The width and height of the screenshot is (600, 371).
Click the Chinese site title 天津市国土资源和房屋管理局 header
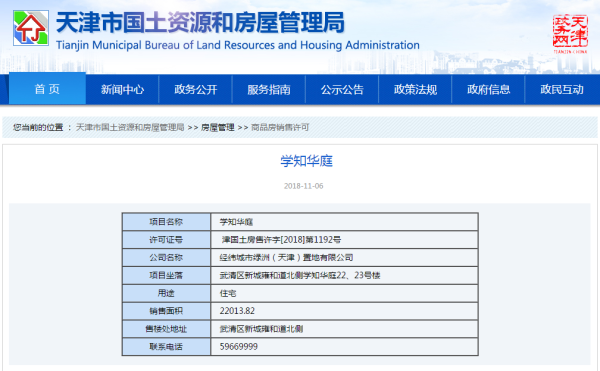point(201,23)
